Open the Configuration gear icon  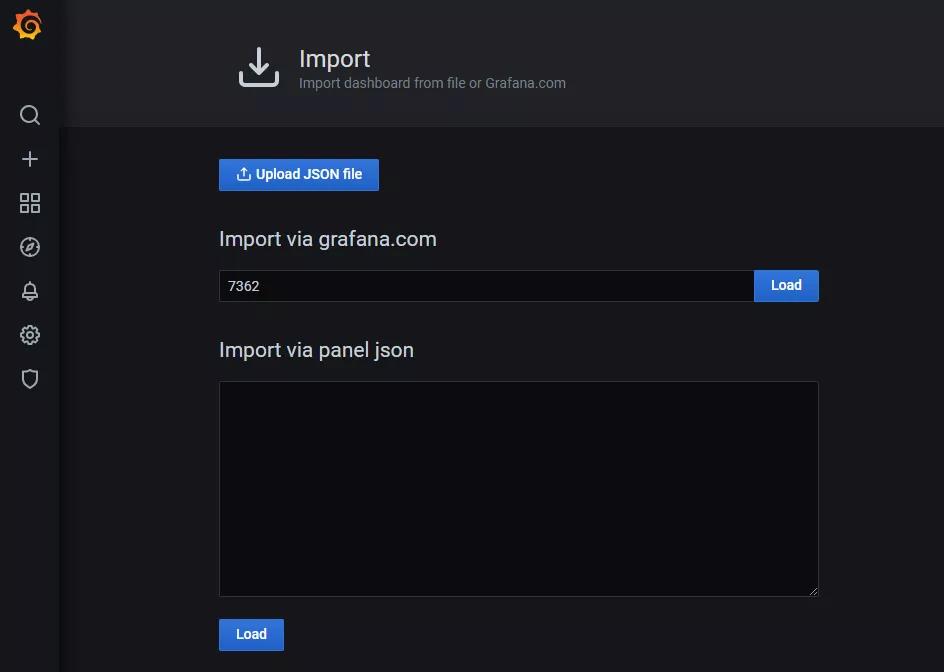30,335
